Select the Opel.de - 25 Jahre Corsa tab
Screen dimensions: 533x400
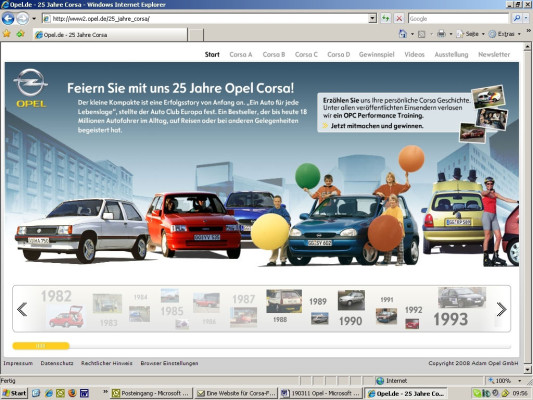pos(110,35)
